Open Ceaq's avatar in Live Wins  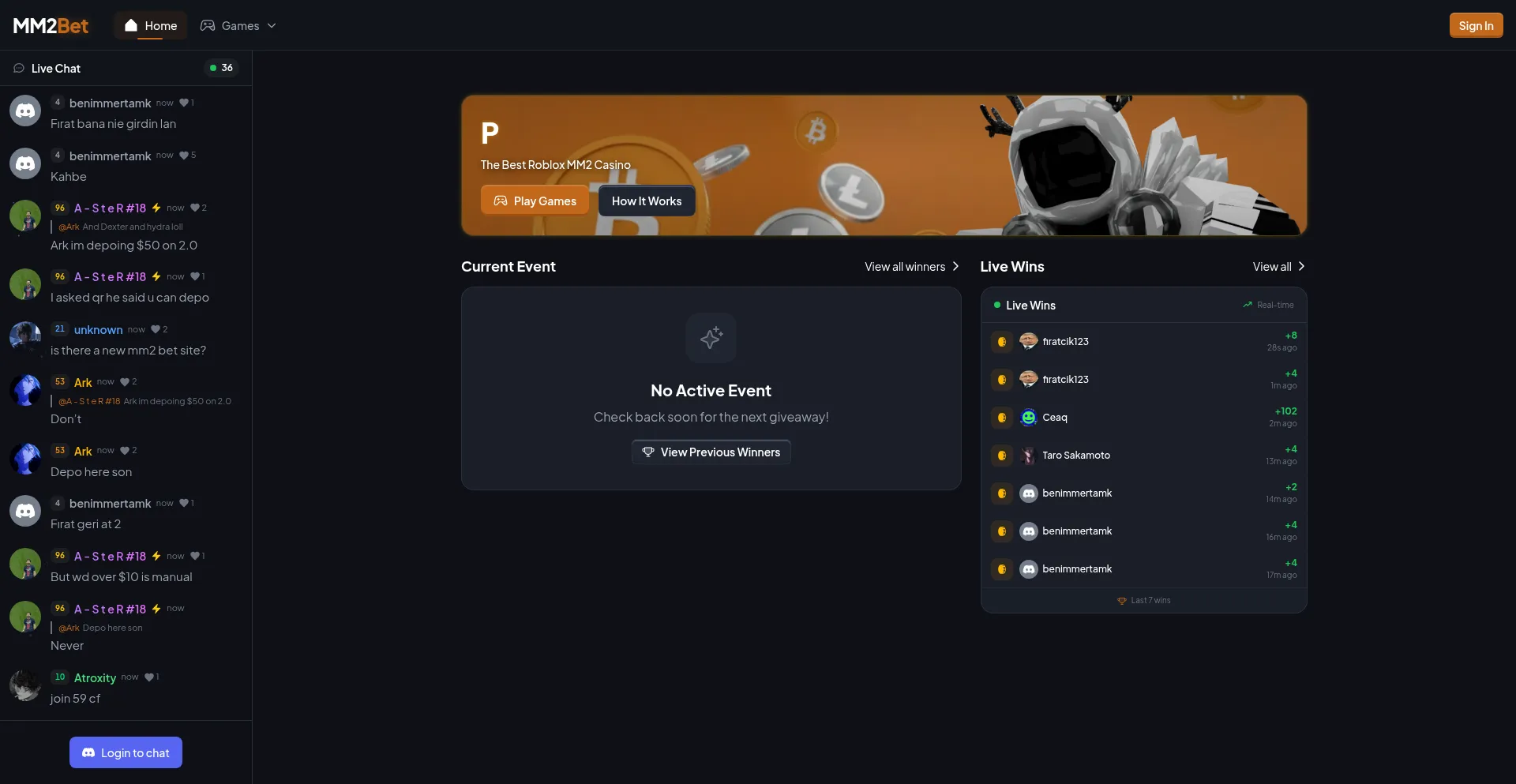[x=1029, y=418]
